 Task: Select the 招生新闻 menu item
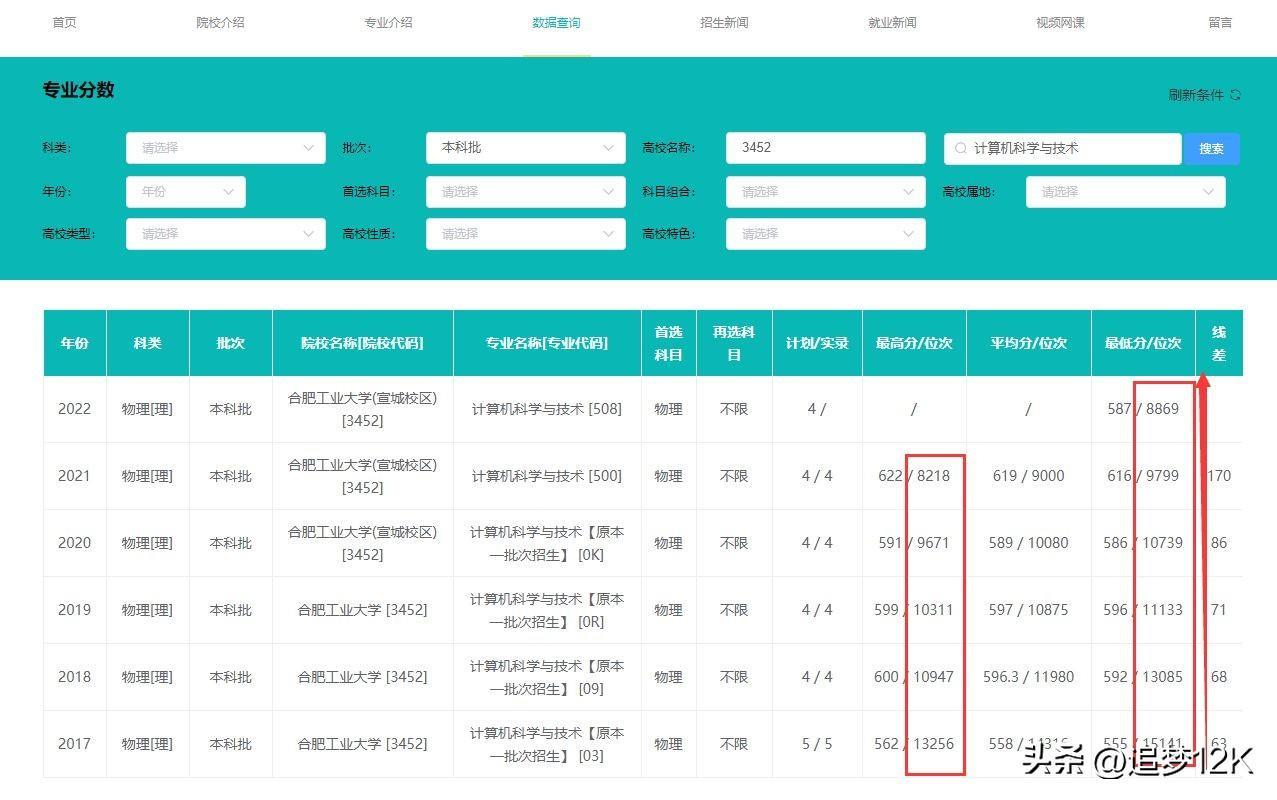[724, 23]
